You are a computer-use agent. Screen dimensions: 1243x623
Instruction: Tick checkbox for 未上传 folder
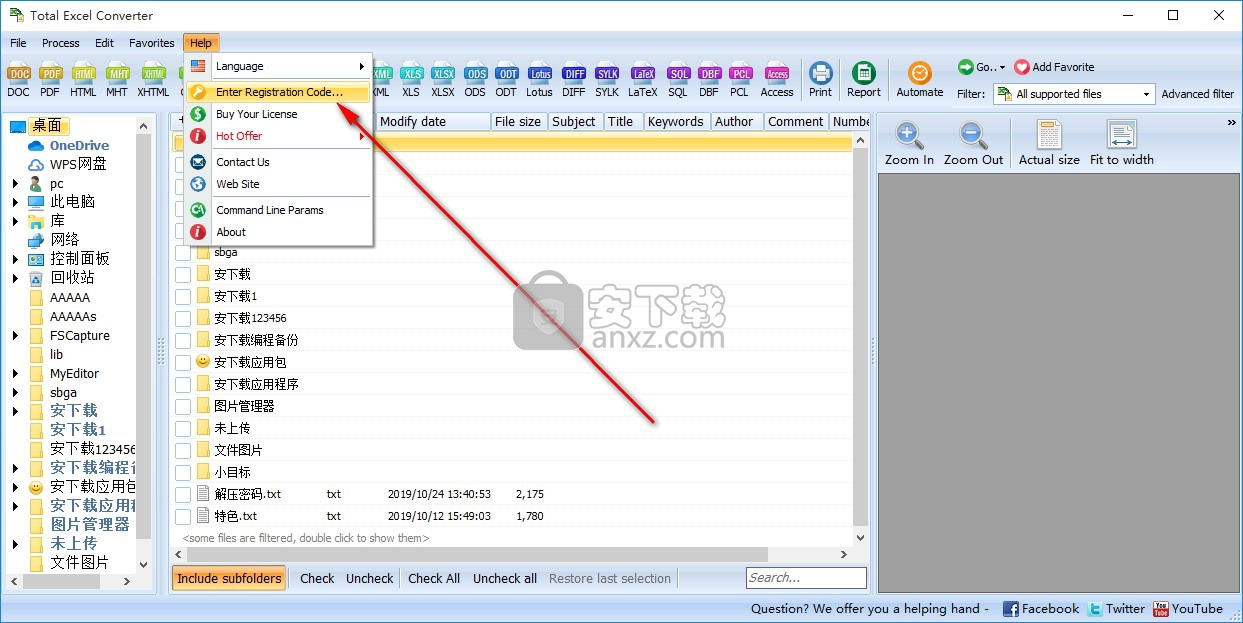pyautogui.click(x=183, y=428)
